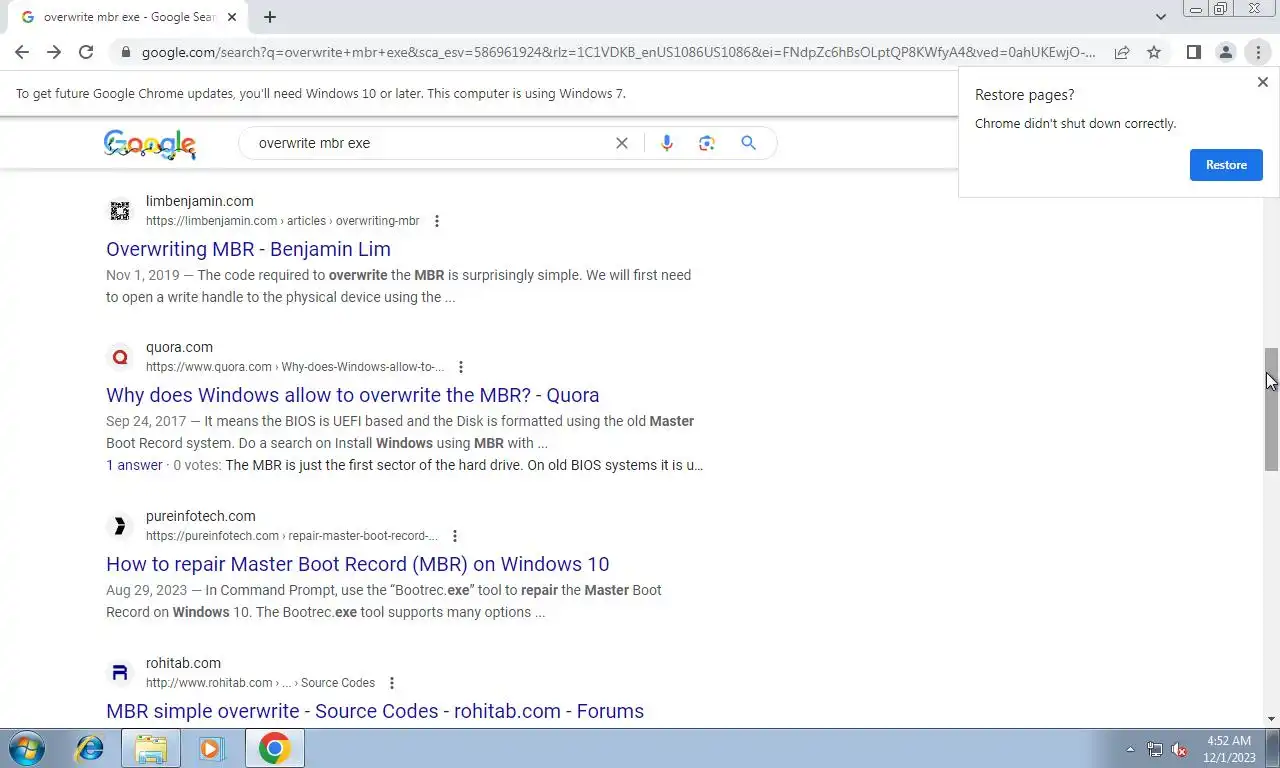Viewport: 1280px width, 768px height.
Task: Click the blue Google search magnifier
Action: pos(748,143)
